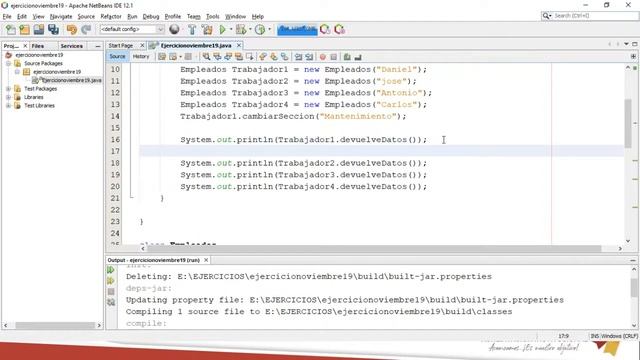Screen dimensions: 640x360
Task: Open the Team menu
Action: (x=193, y=16)
